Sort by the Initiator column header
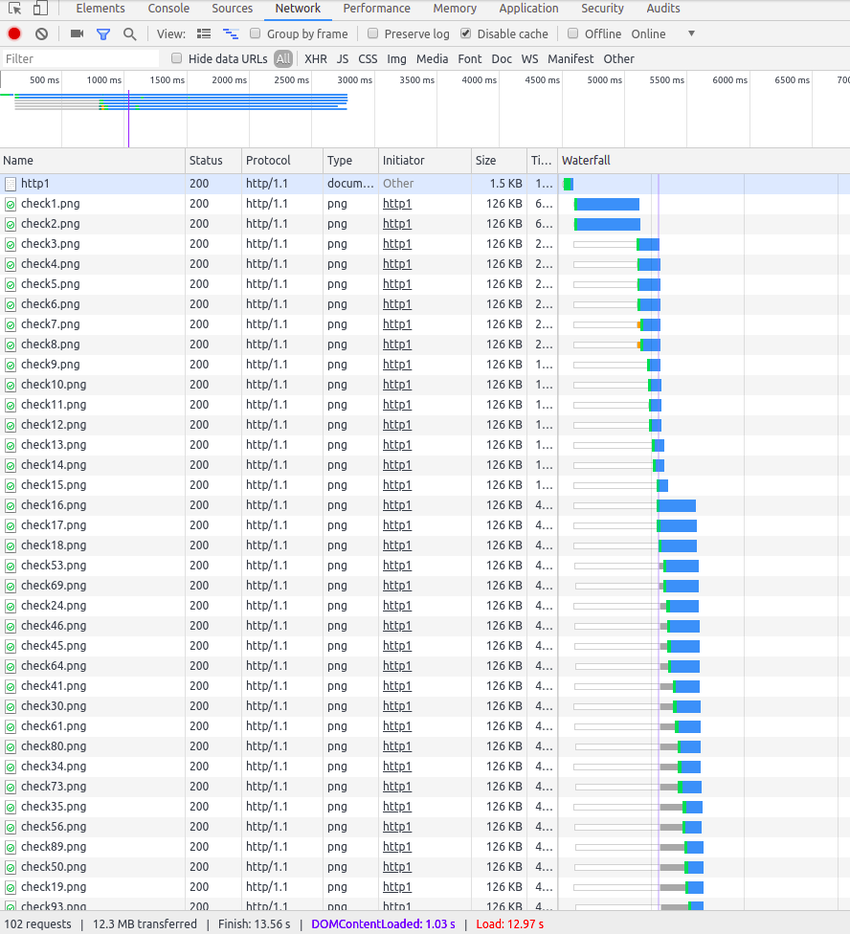The height and width of the screenshot is (934, 850). [x=425, y=161]
